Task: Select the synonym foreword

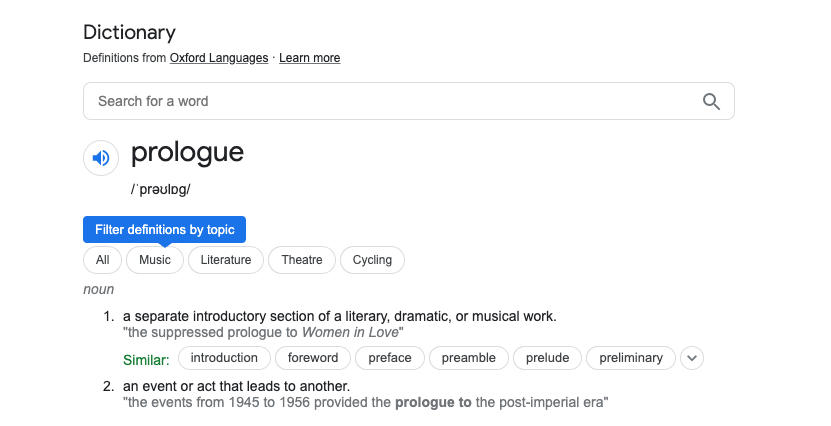Action: point(313,358)
